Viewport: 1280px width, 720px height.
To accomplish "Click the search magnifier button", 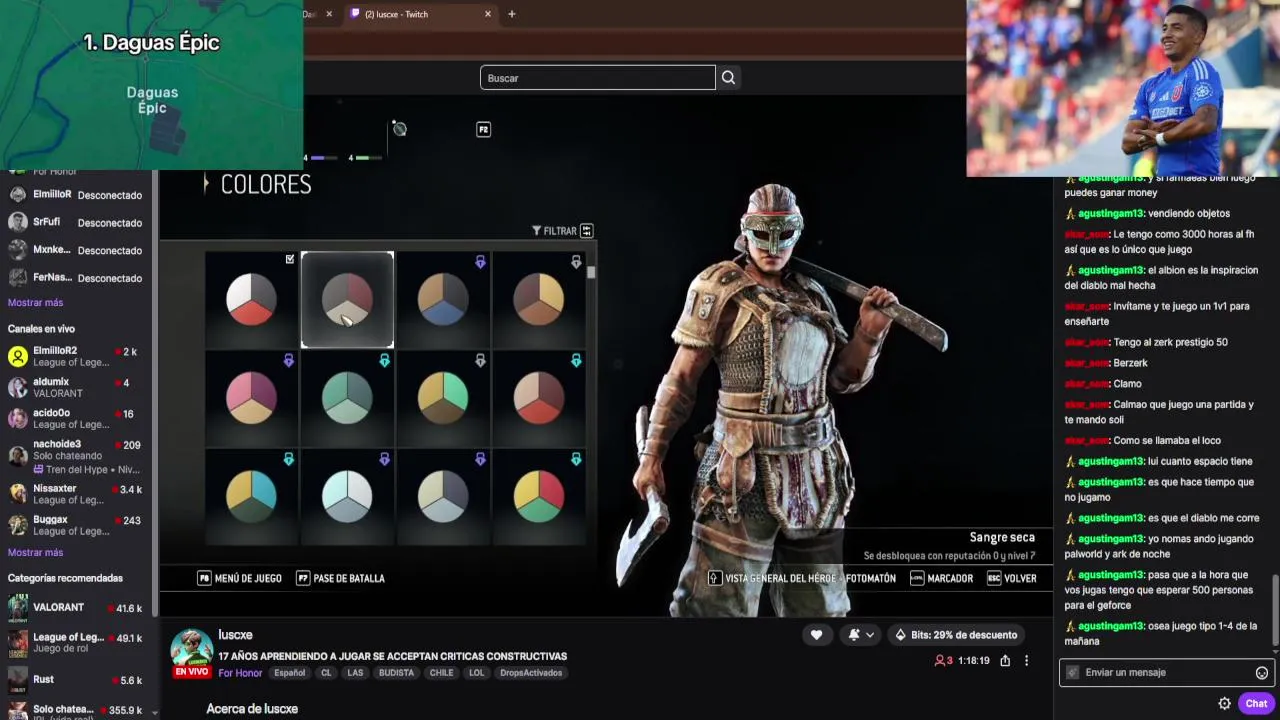I will 728,78.
